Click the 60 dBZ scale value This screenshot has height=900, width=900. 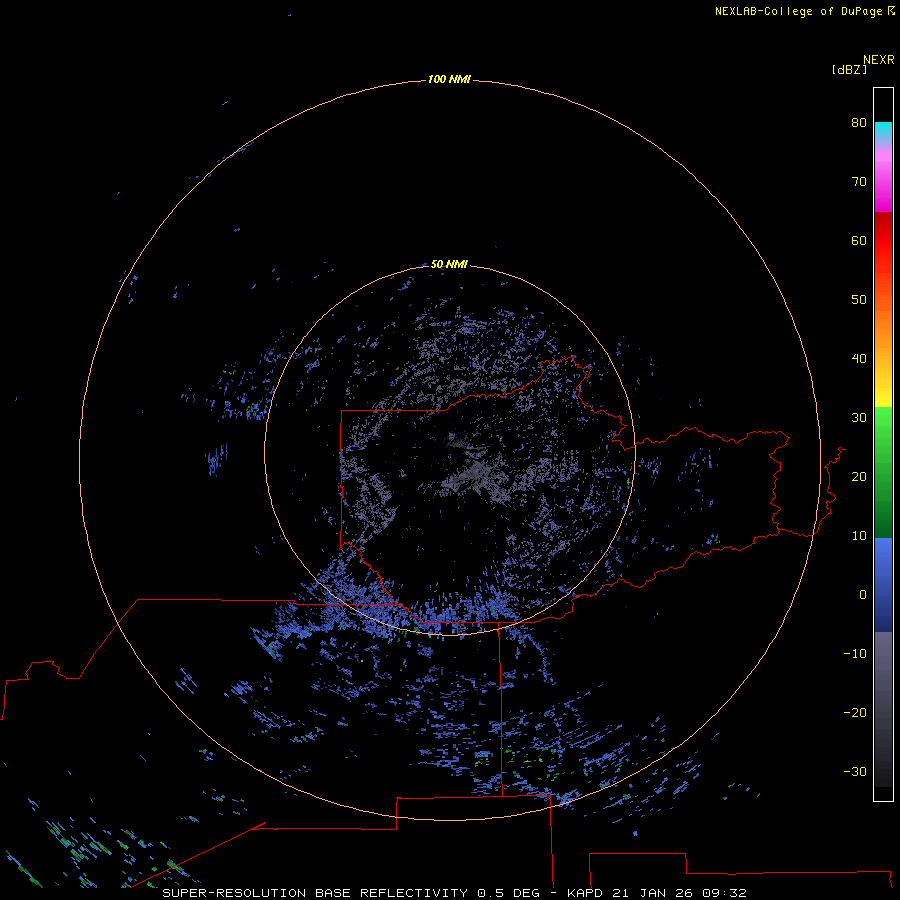859,240
